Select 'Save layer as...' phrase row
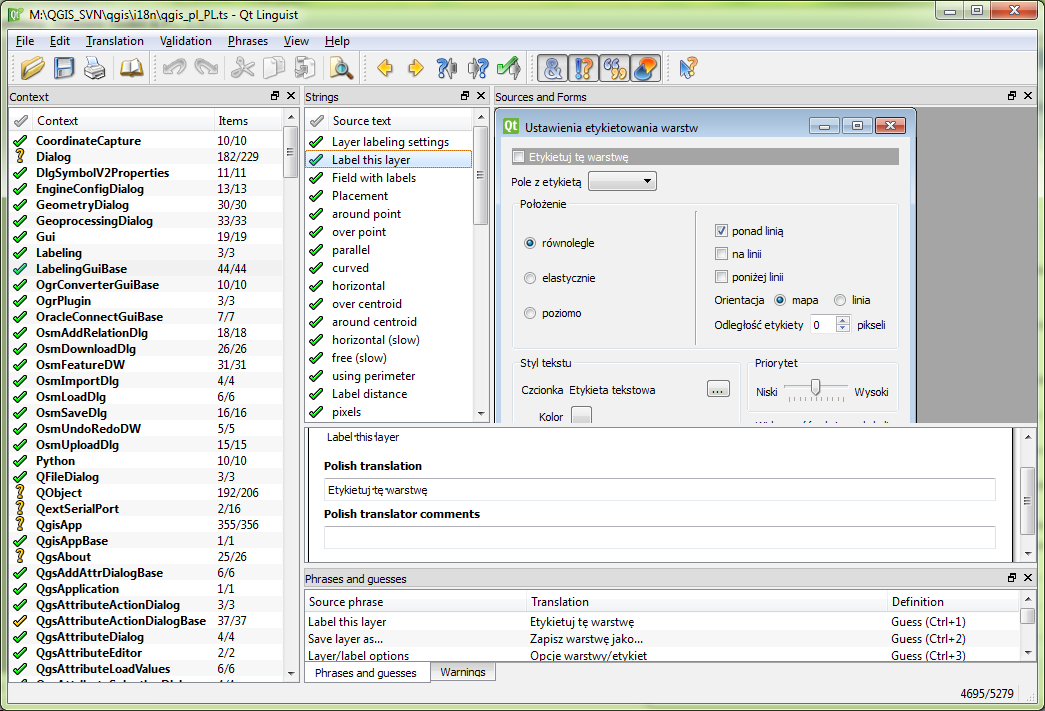Screen dimensions: 1045x711 point(662,638)
